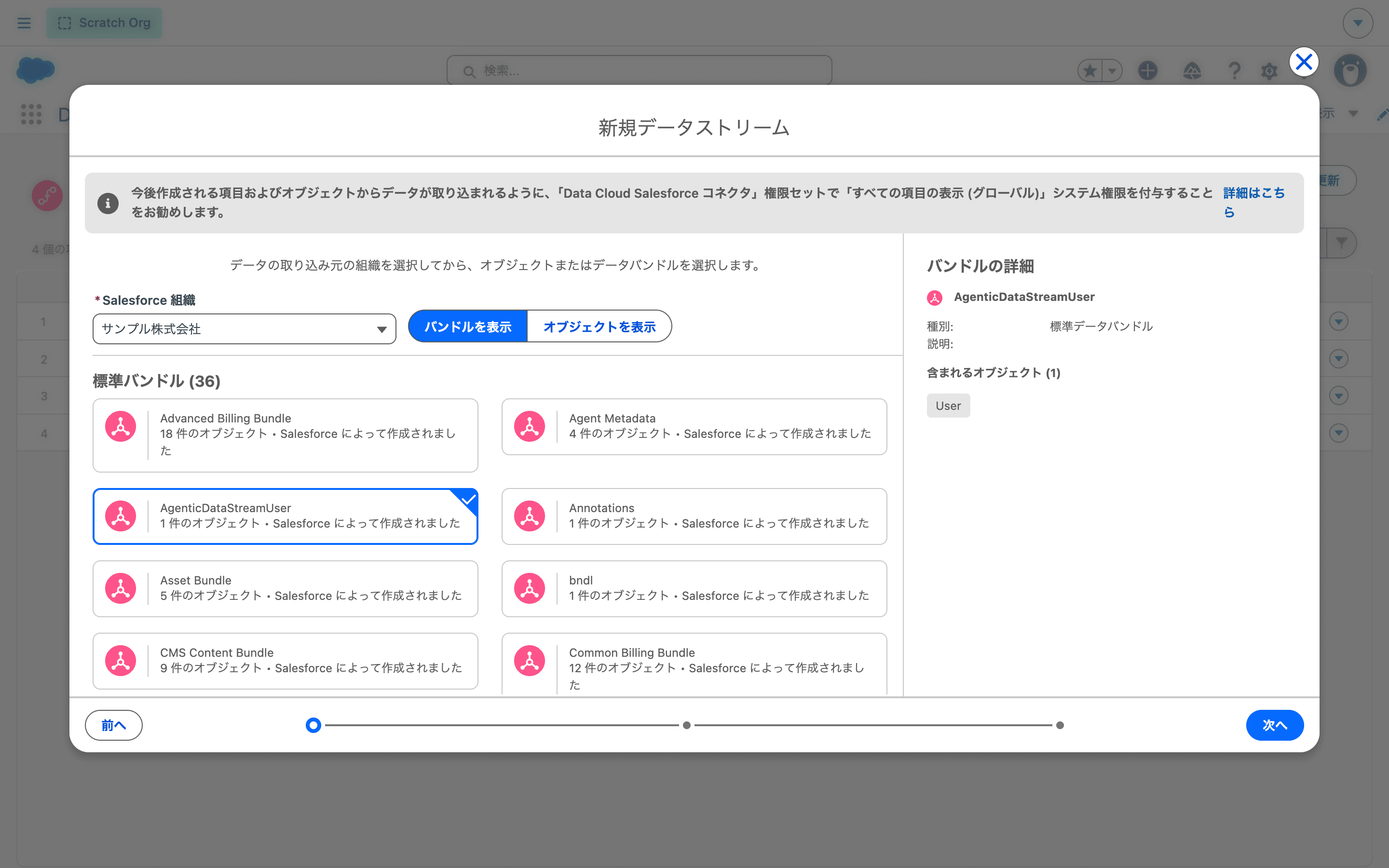The height and width of the screenshot is (868, 1389).
Task: Click the CMS Content Bundle icon
Action: pos(121,660)
